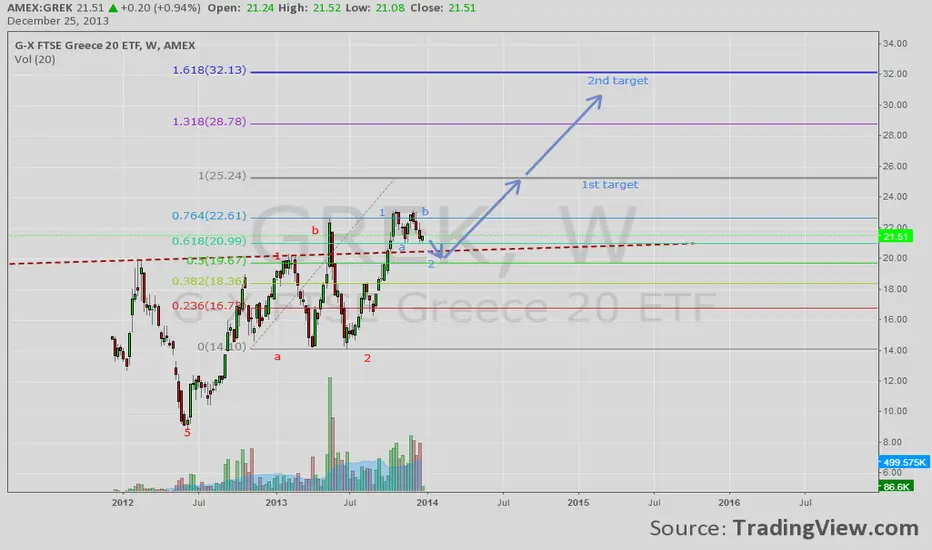Click the Vol (20) indicator label
This screenshot has height=550, width=932.
(35, 59)
